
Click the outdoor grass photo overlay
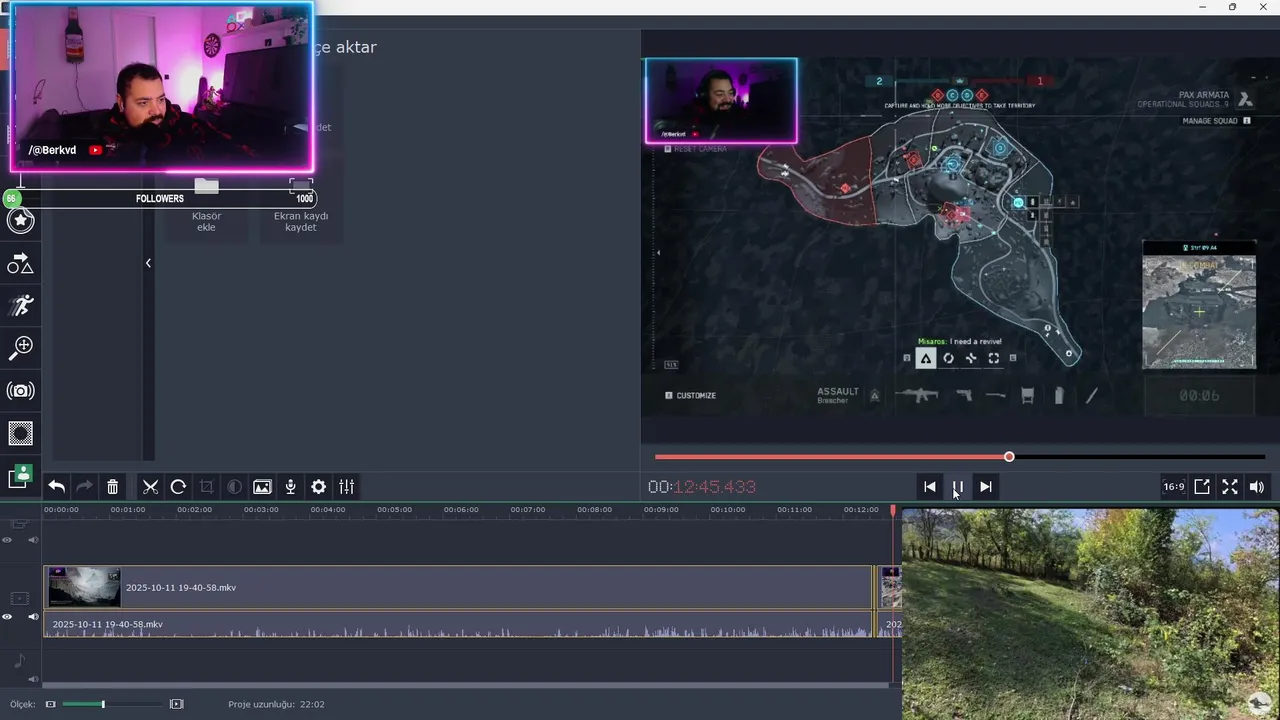coord(1090,614)
